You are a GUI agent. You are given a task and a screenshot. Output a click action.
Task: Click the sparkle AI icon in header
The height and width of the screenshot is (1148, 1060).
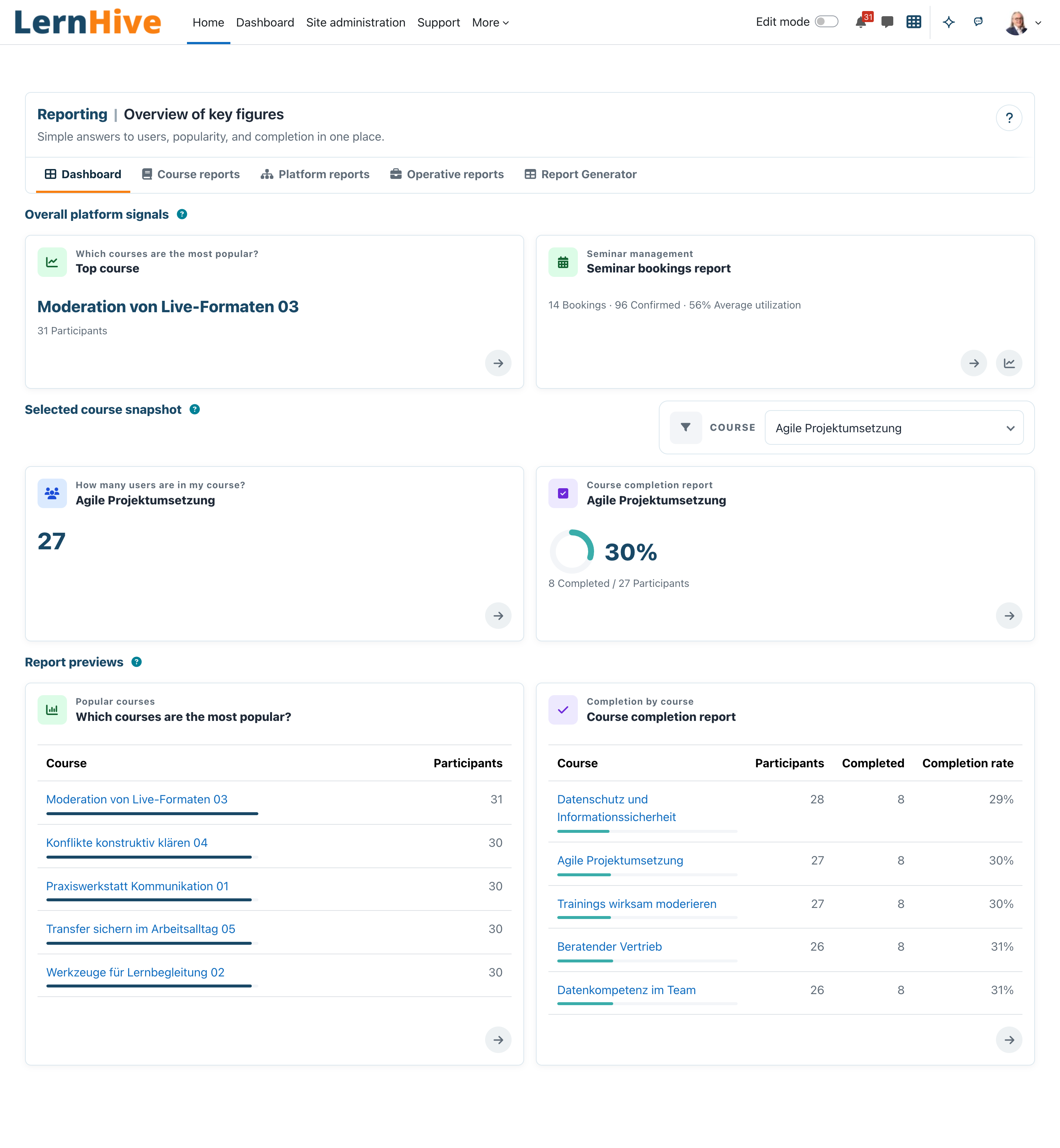[949, 22]
